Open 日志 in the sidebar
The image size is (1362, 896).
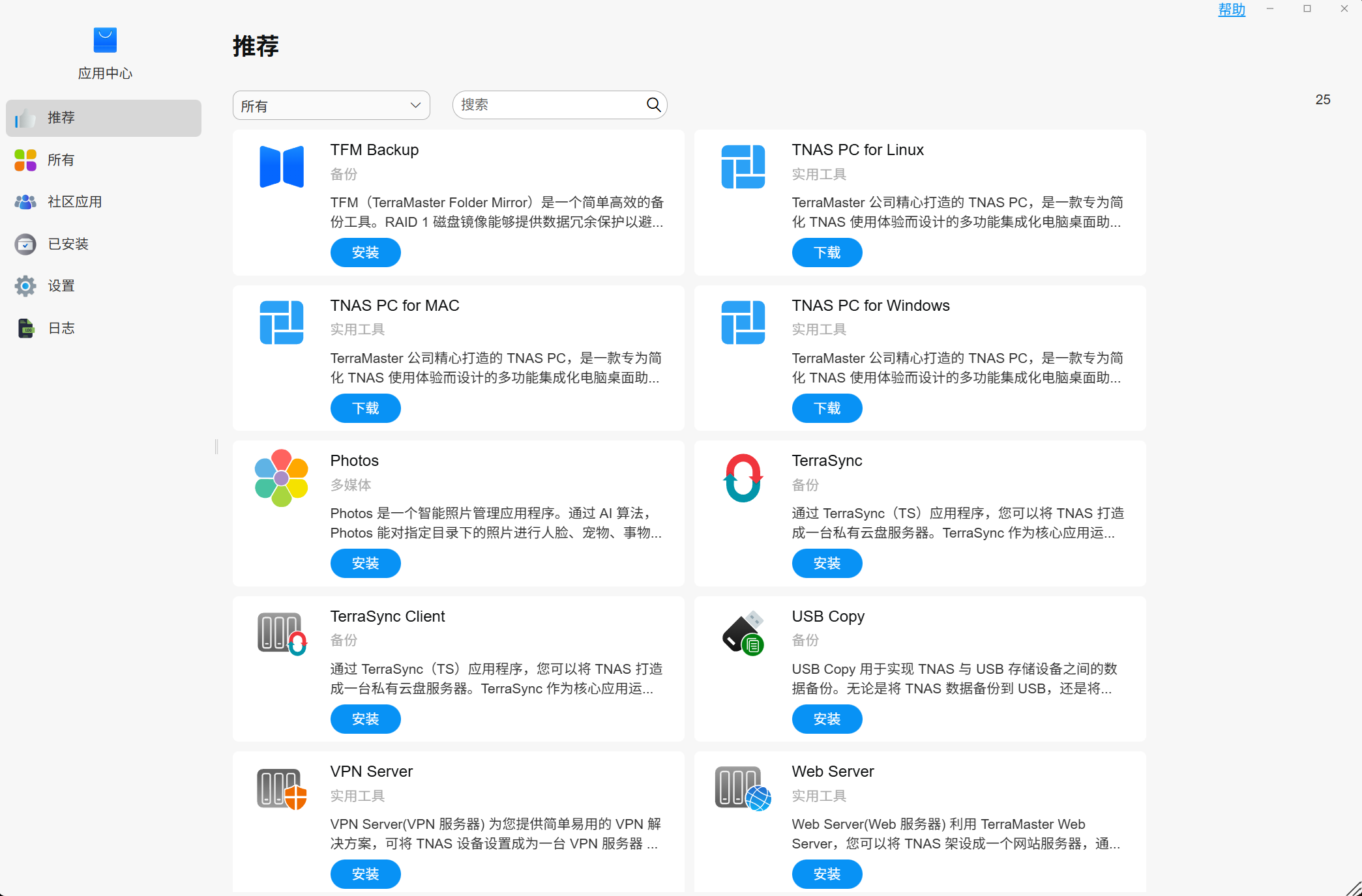[x=61, y=328]
